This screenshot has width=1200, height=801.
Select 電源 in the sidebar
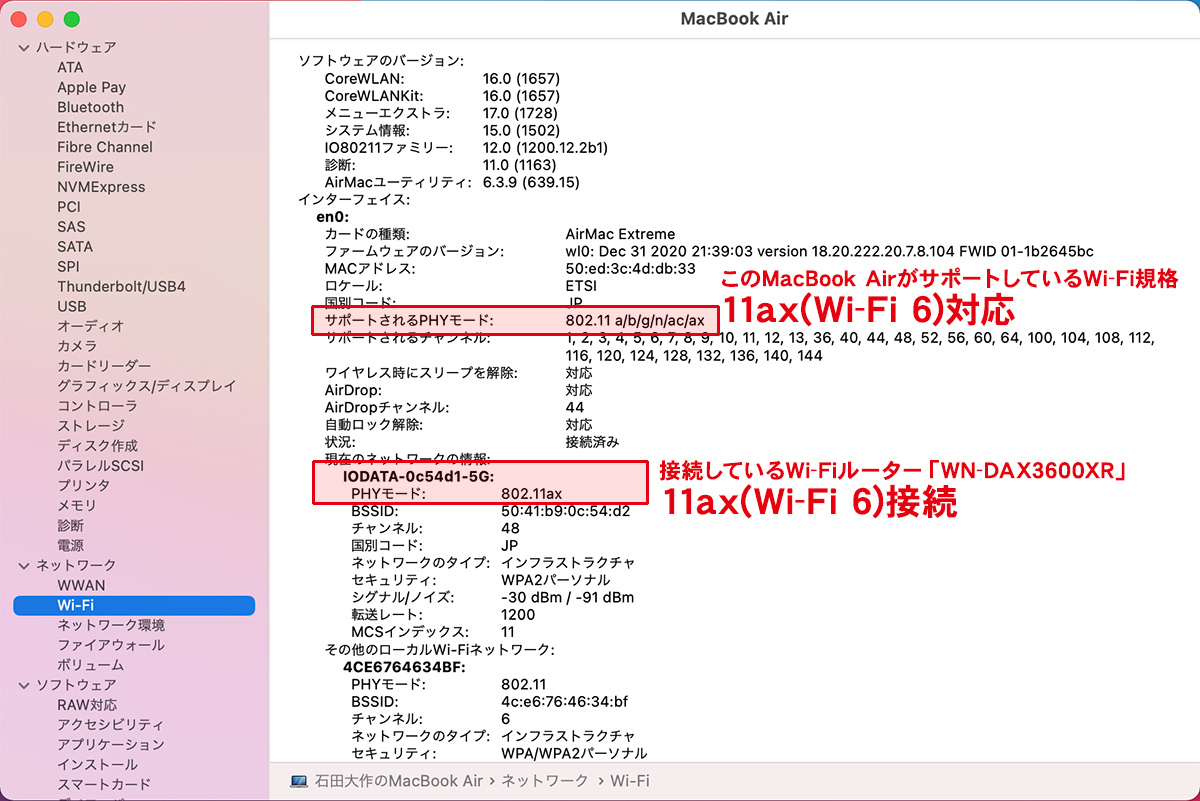70,545
